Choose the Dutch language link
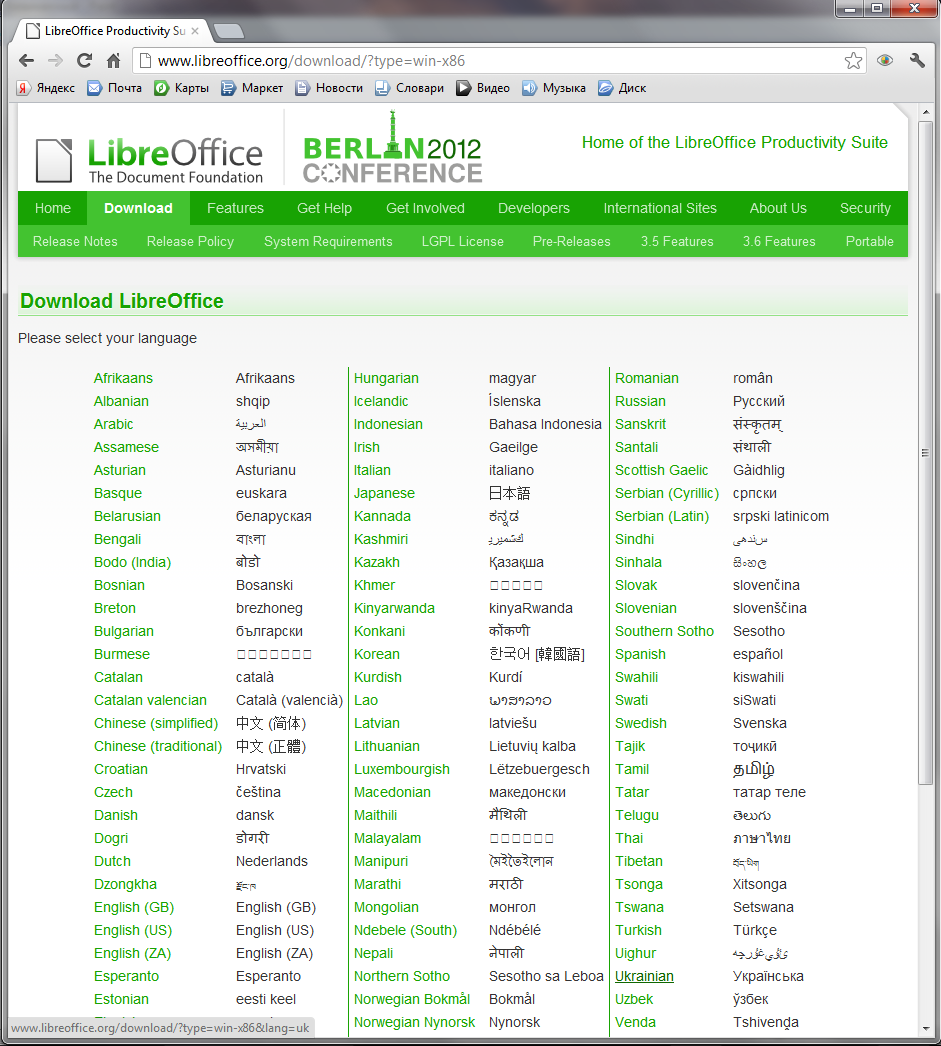The width and height of the screenshot is (941, 1046). coord(112,861)
